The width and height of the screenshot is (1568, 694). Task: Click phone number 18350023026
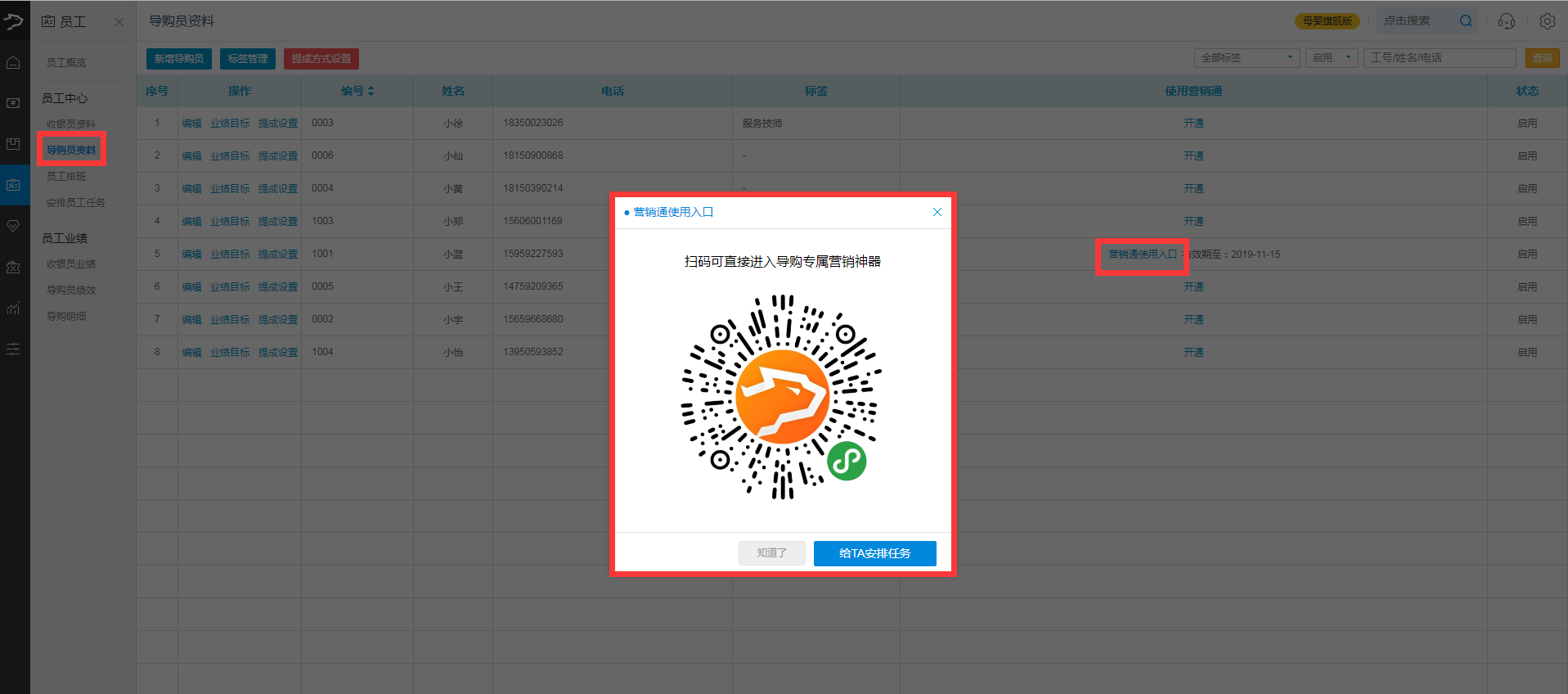(533, 123)
